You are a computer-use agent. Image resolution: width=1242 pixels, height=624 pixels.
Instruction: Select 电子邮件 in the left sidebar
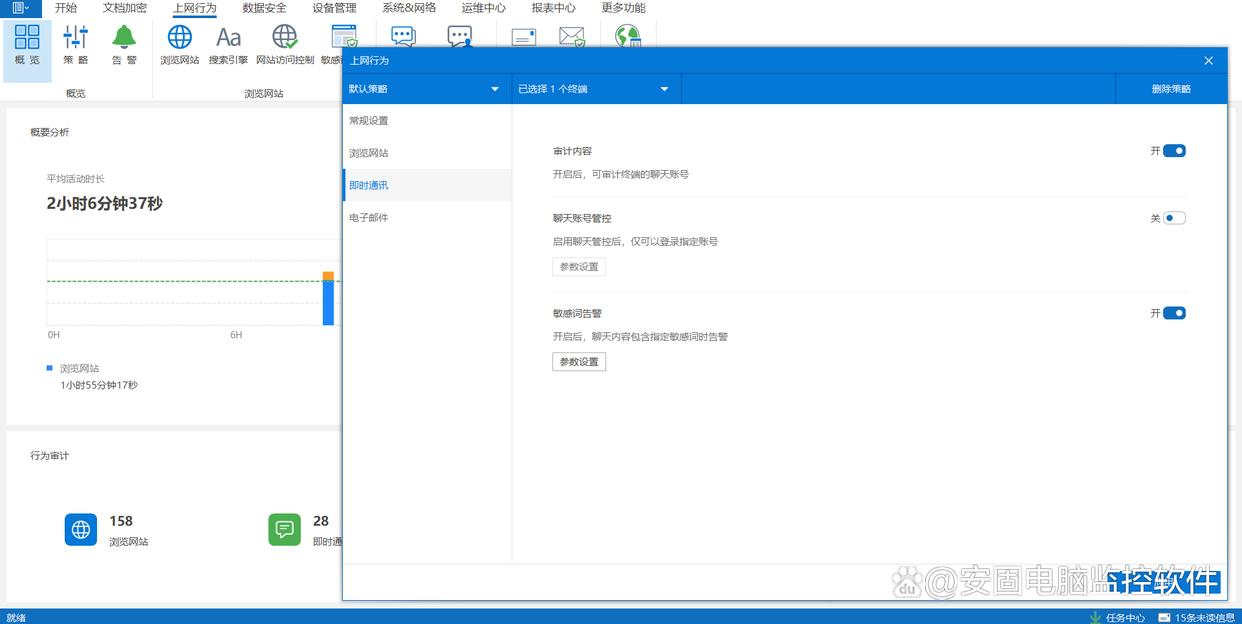369,217
